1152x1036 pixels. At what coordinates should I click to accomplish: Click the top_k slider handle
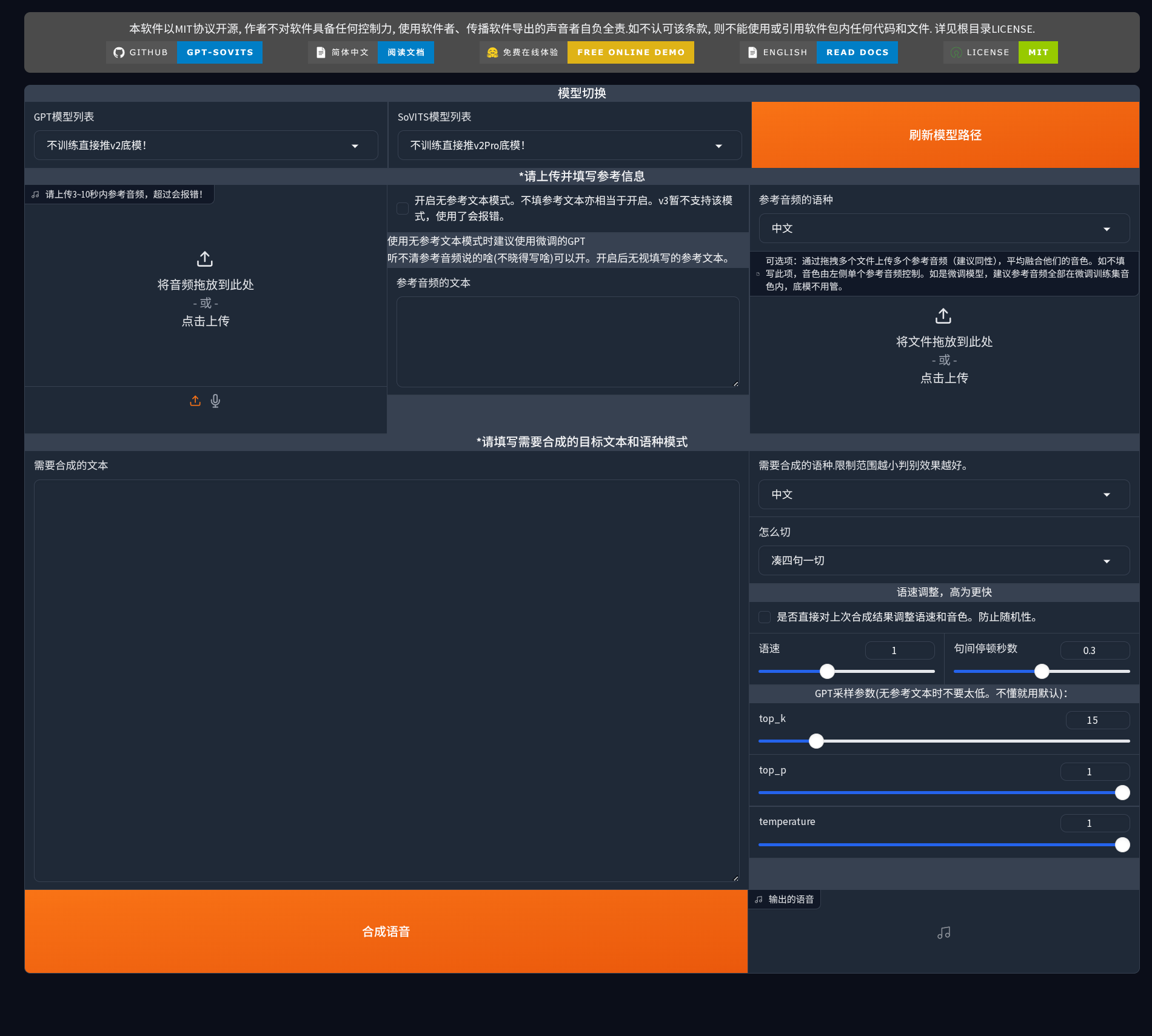pyautogui.click(x=817, y=741)
